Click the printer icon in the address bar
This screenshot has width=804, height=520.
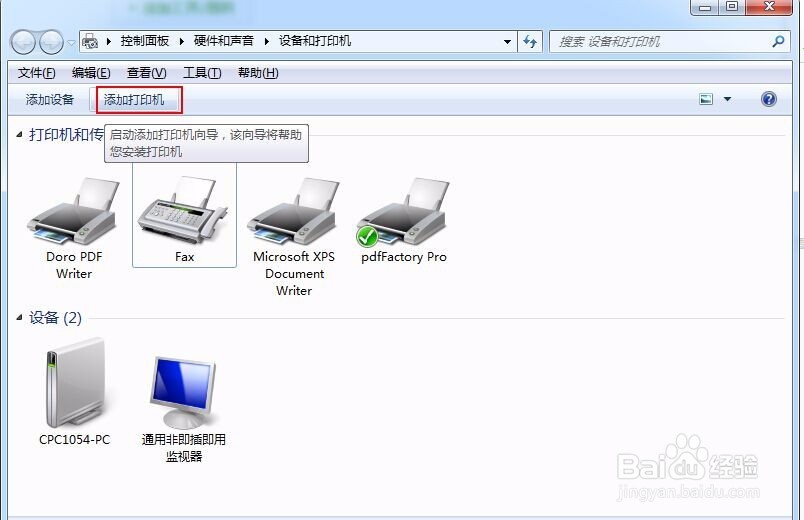pos(90,41)
